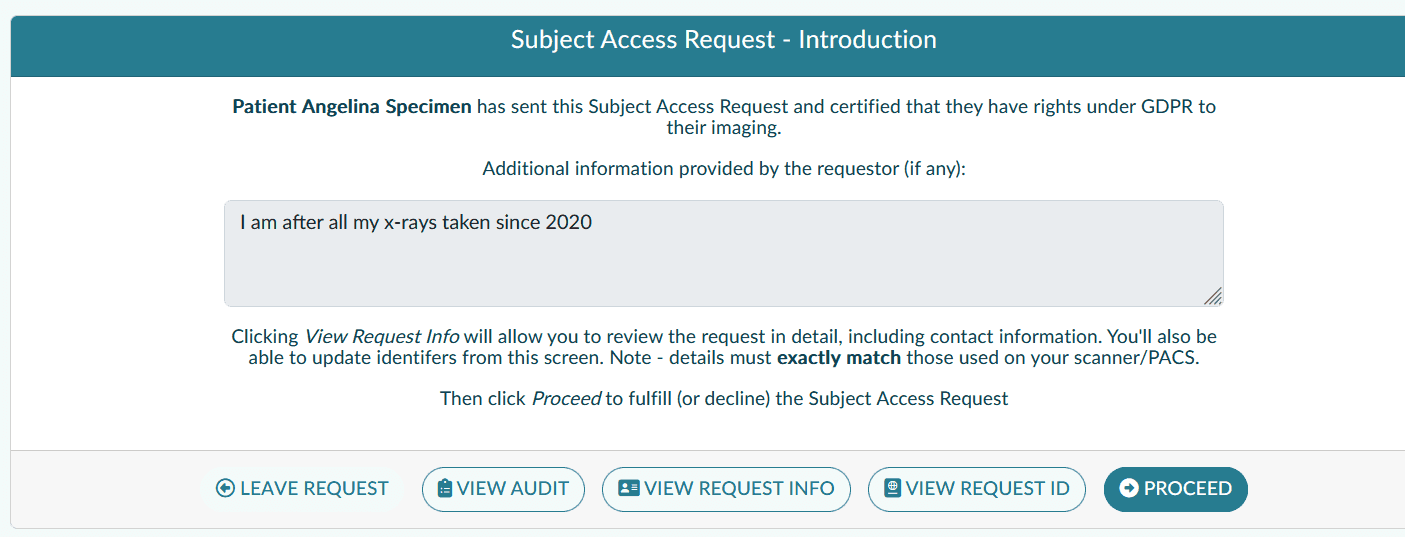This screenshot has height=537, width=1405.
Task: Click the Subject Access Request - Introduction header
Action: (x=723, y=40)
